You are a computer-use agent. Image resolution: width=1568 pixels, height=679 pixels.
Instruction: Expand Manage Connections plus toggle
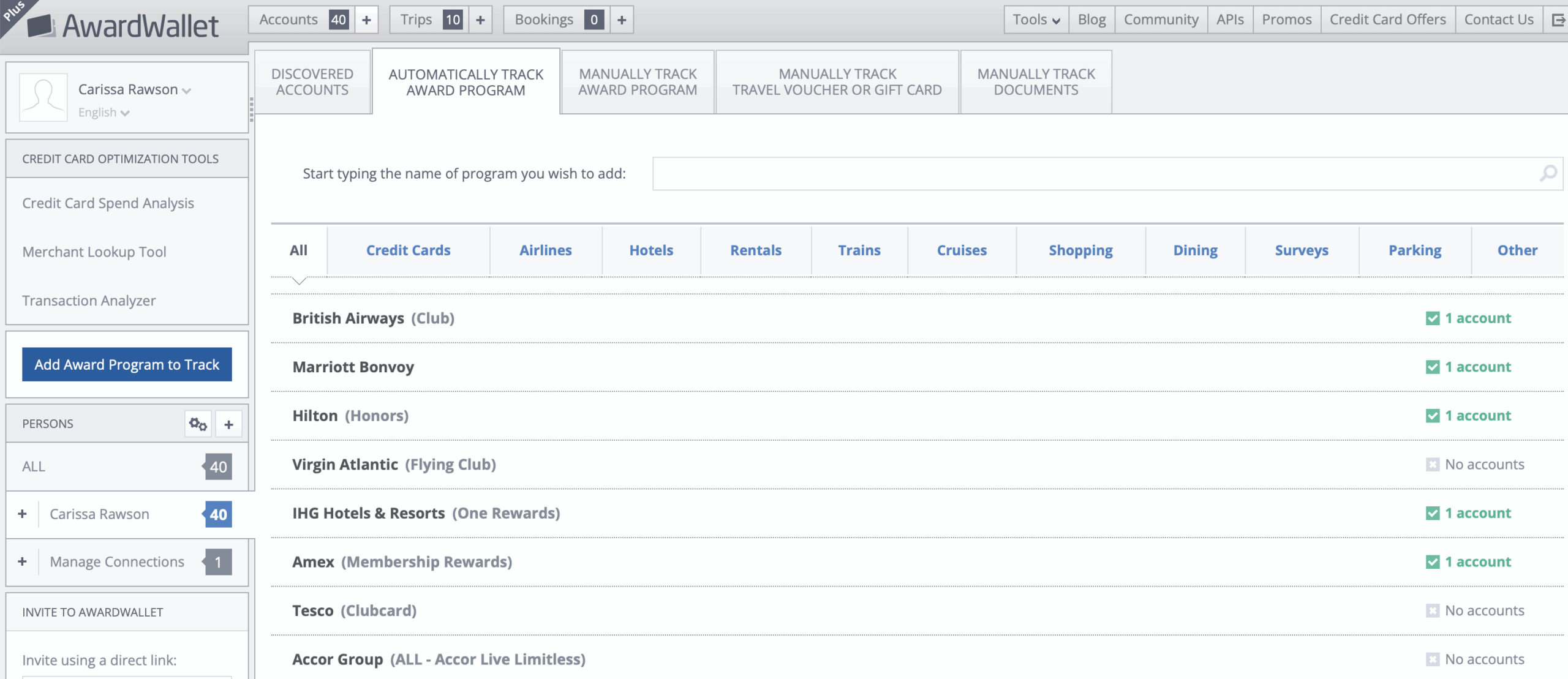point(23,561)
